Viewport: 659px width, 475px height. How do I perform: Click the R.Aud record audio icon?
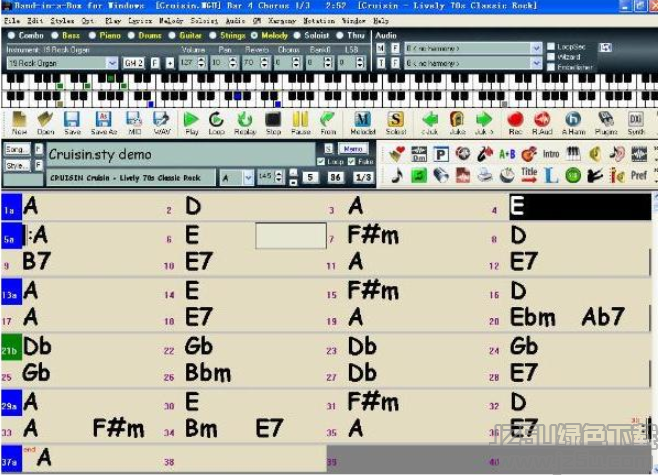click(542, 123)
